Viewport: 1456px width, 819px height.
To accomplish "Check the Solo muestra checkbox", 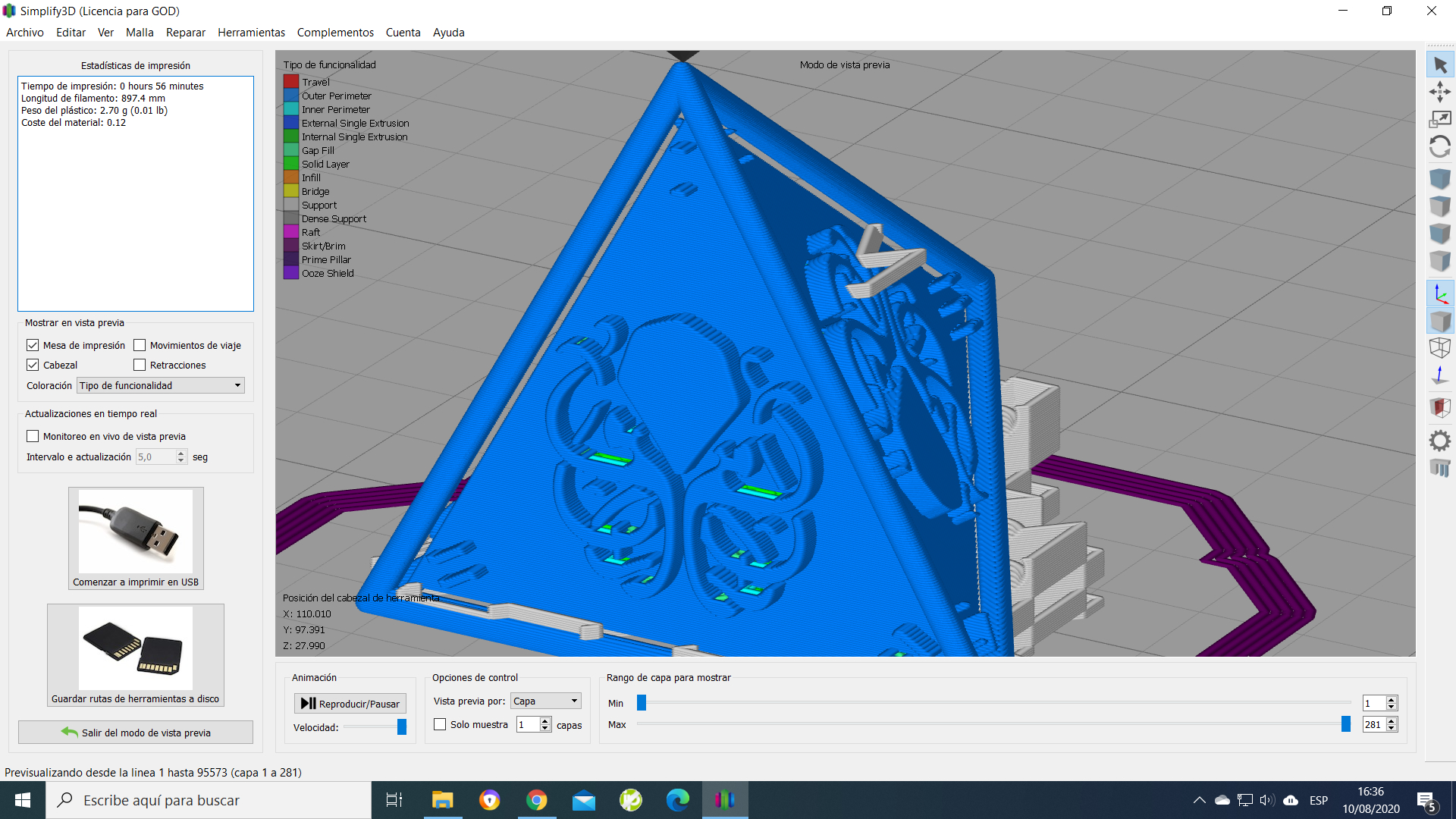I will pos(440,725).
